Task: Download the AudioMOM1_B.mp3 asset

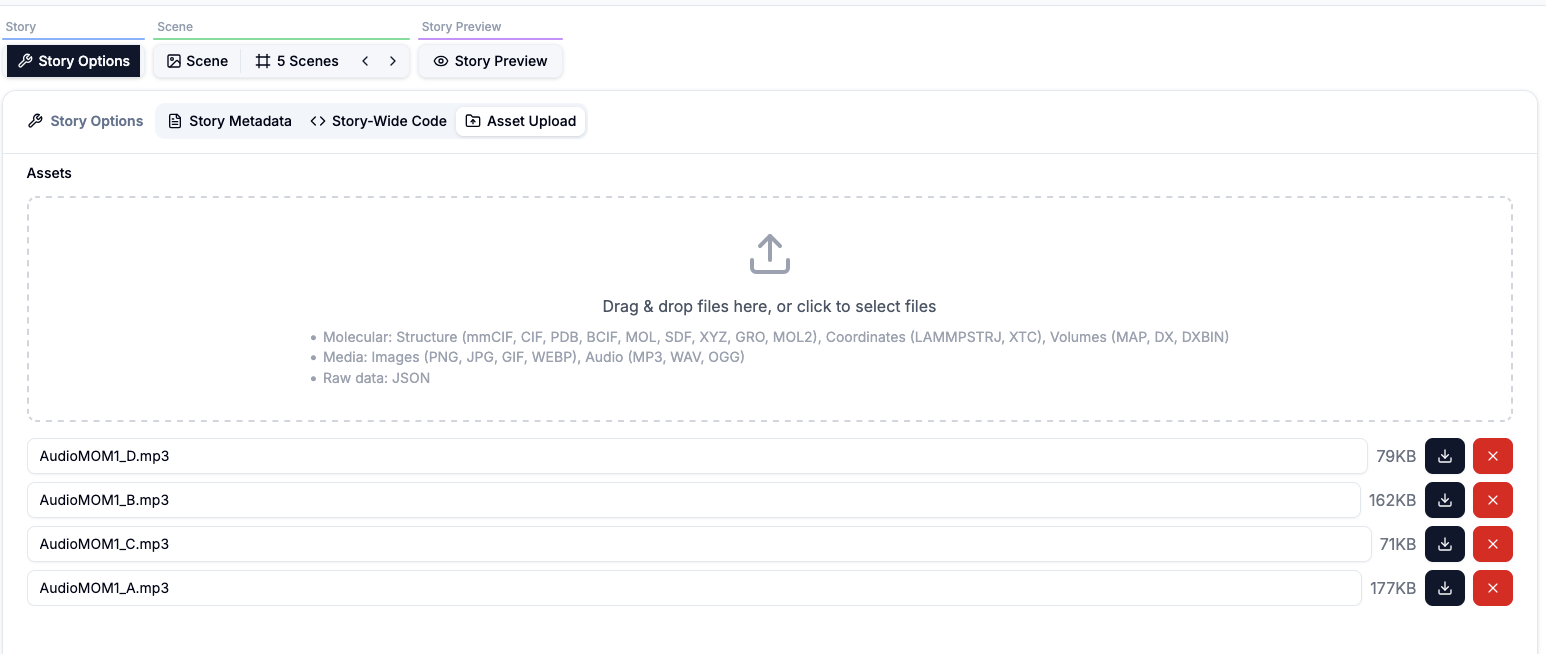Action: pyautogui.click(x=1444, y=500)
